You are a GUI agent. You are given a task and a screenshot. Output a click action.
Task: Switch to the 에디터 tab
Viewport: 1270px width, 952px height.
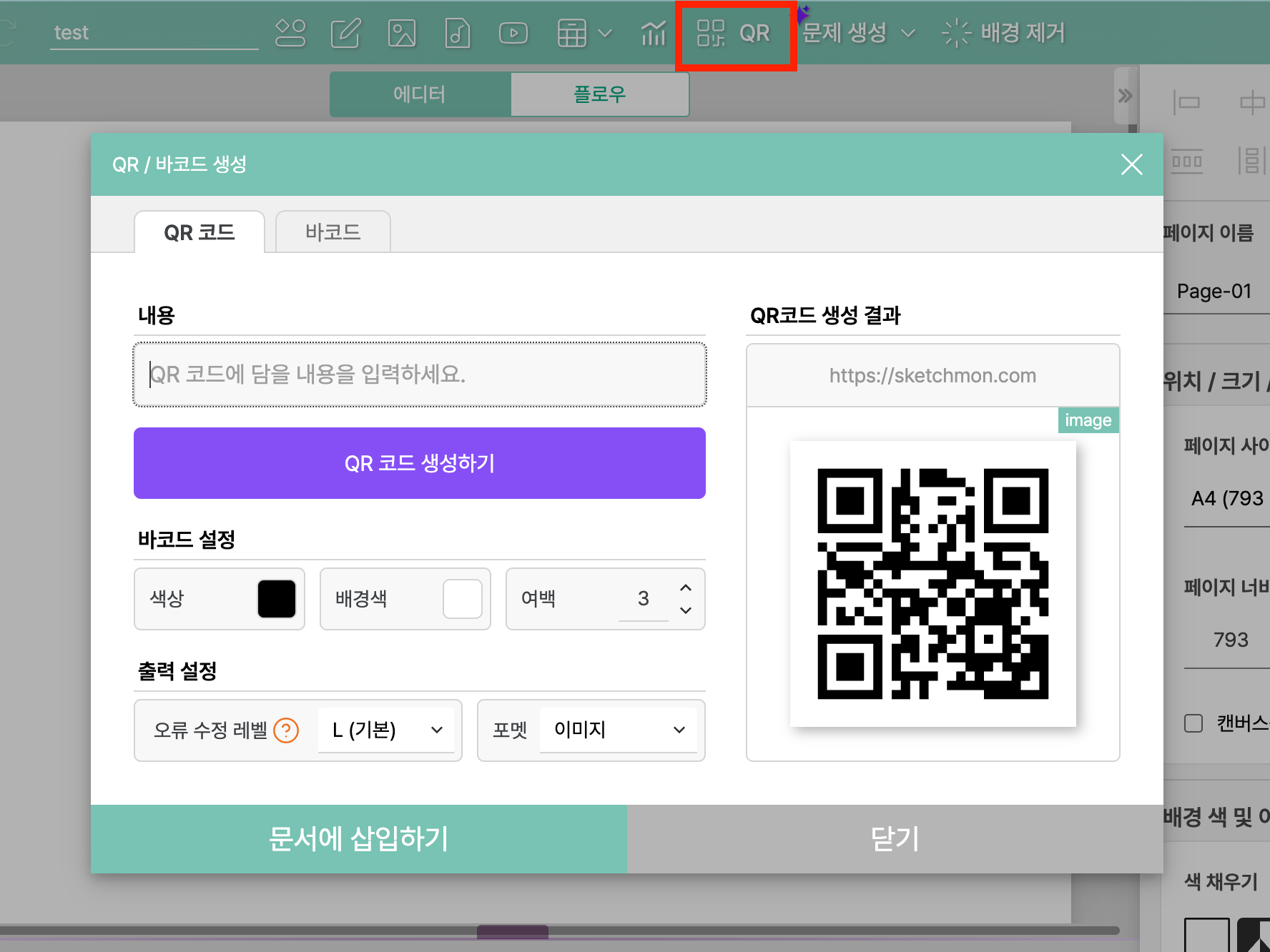pos(420,94)
